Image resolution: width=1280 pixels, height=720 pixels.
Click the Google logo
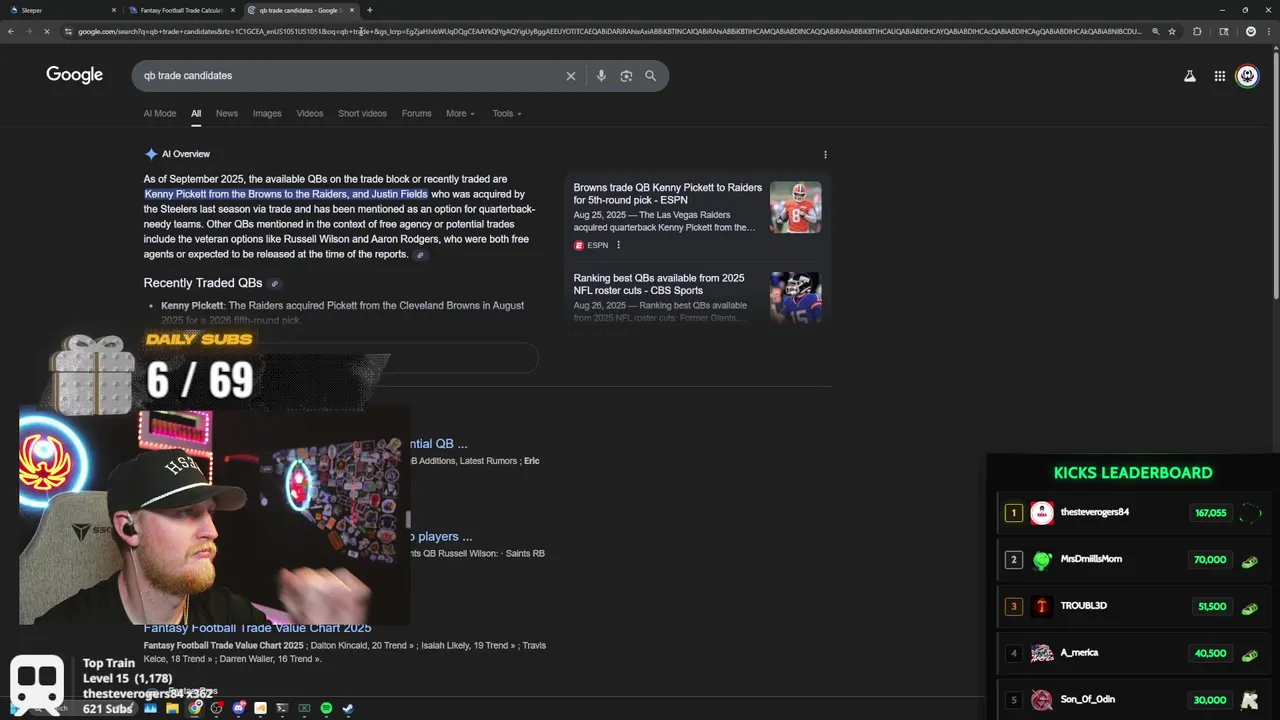tap(74, 75)
